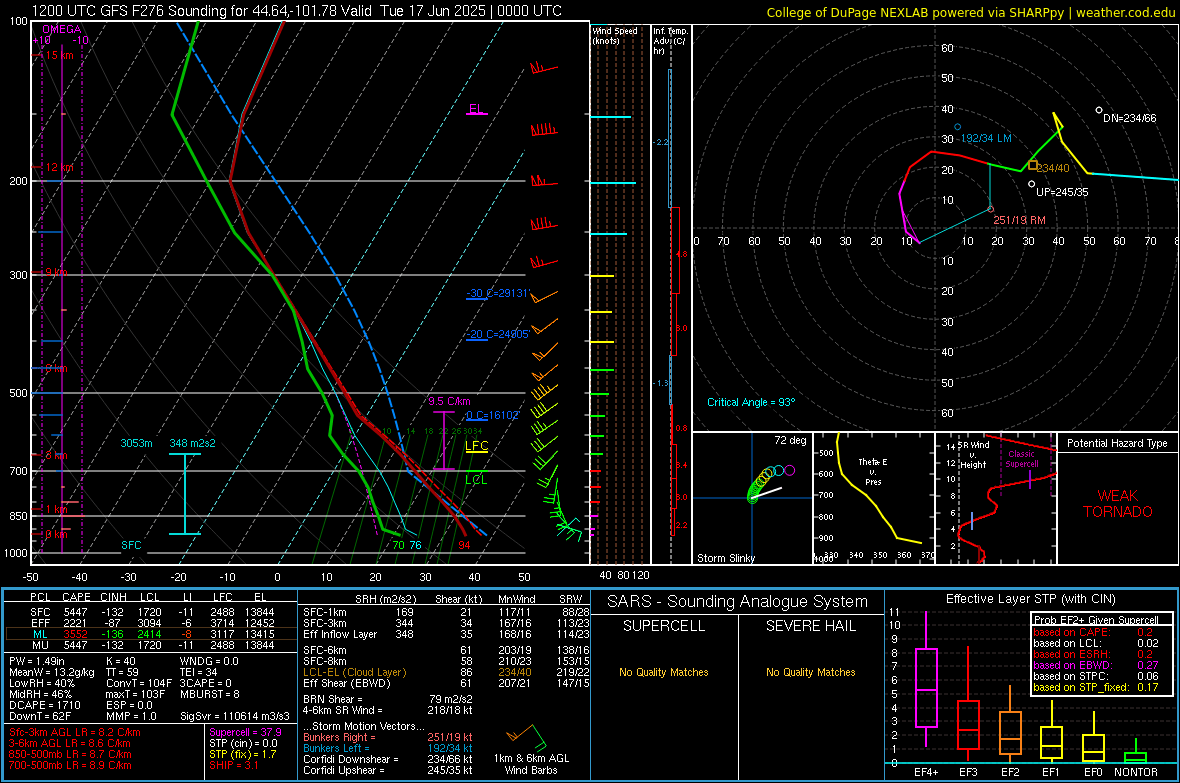Screen dimensions: 1180x783
Task: Click the green LCL marker label
Action: pyautogui.click(x=476, y=480)
